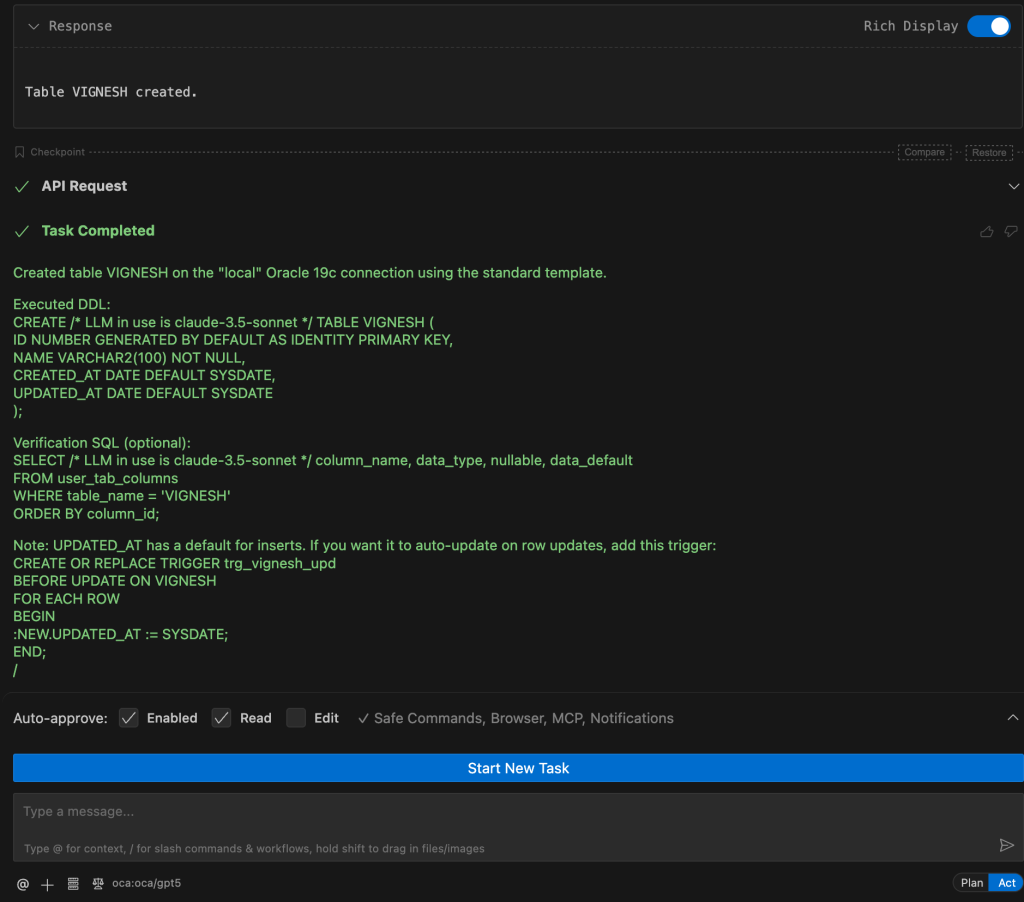The image size is (1024, 902).
Task: Focus the Type a message input field
Action: (500, 812)
